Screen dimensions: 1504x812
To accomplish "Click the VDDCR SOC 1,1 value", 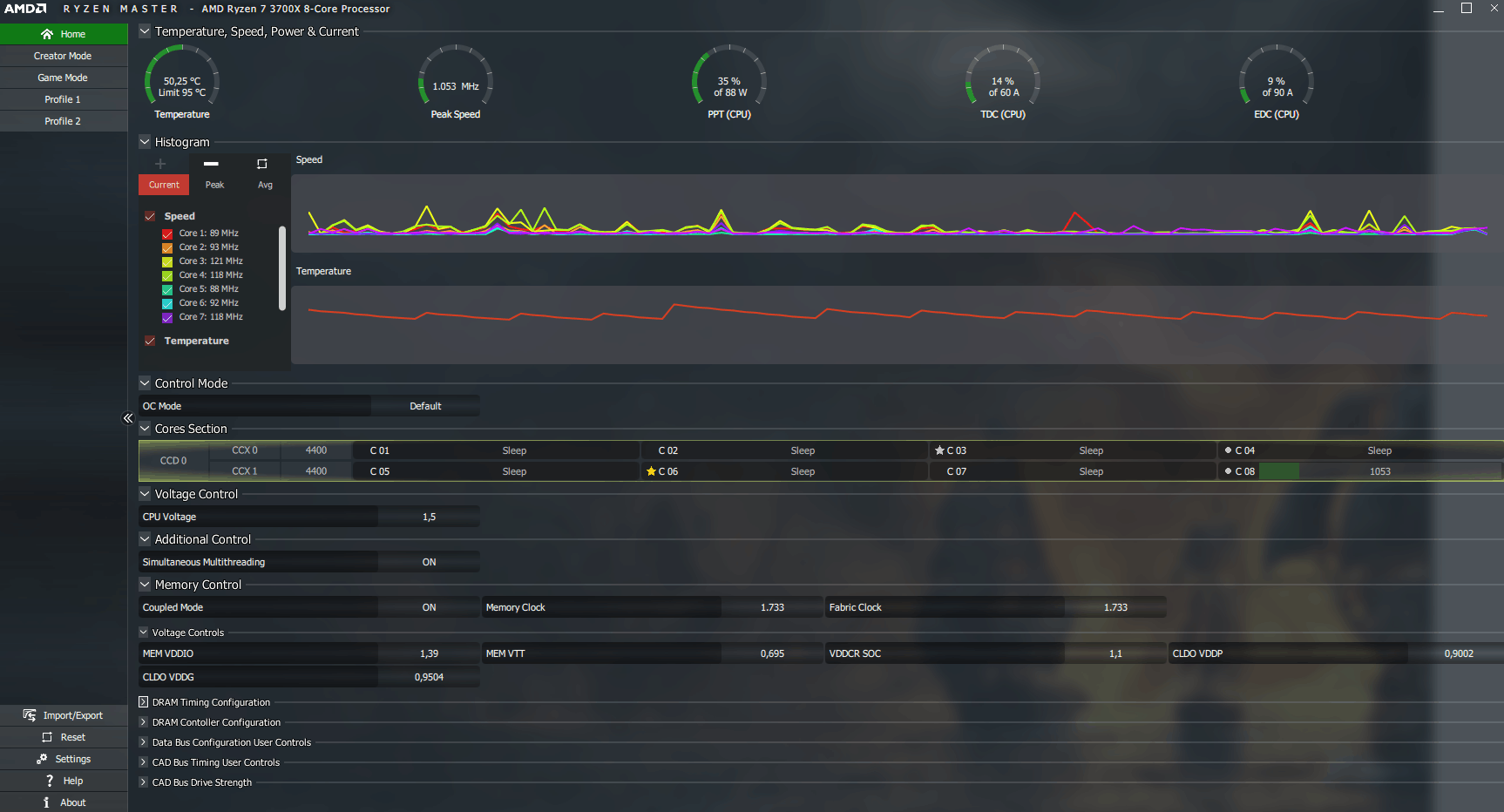I will 1115,653.
